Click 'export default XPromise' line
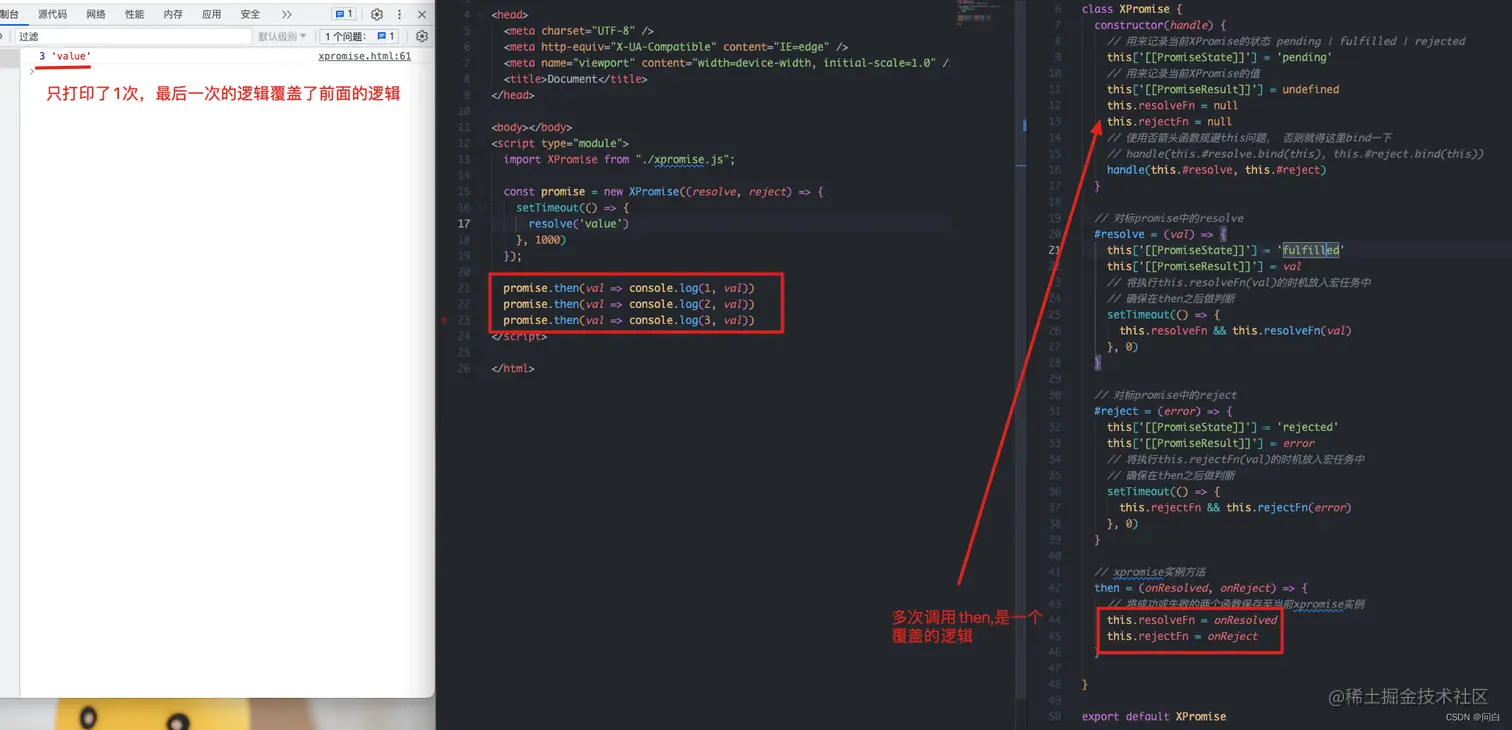1512x730 pixels. pyautogui.click(x=1154, y=716)
